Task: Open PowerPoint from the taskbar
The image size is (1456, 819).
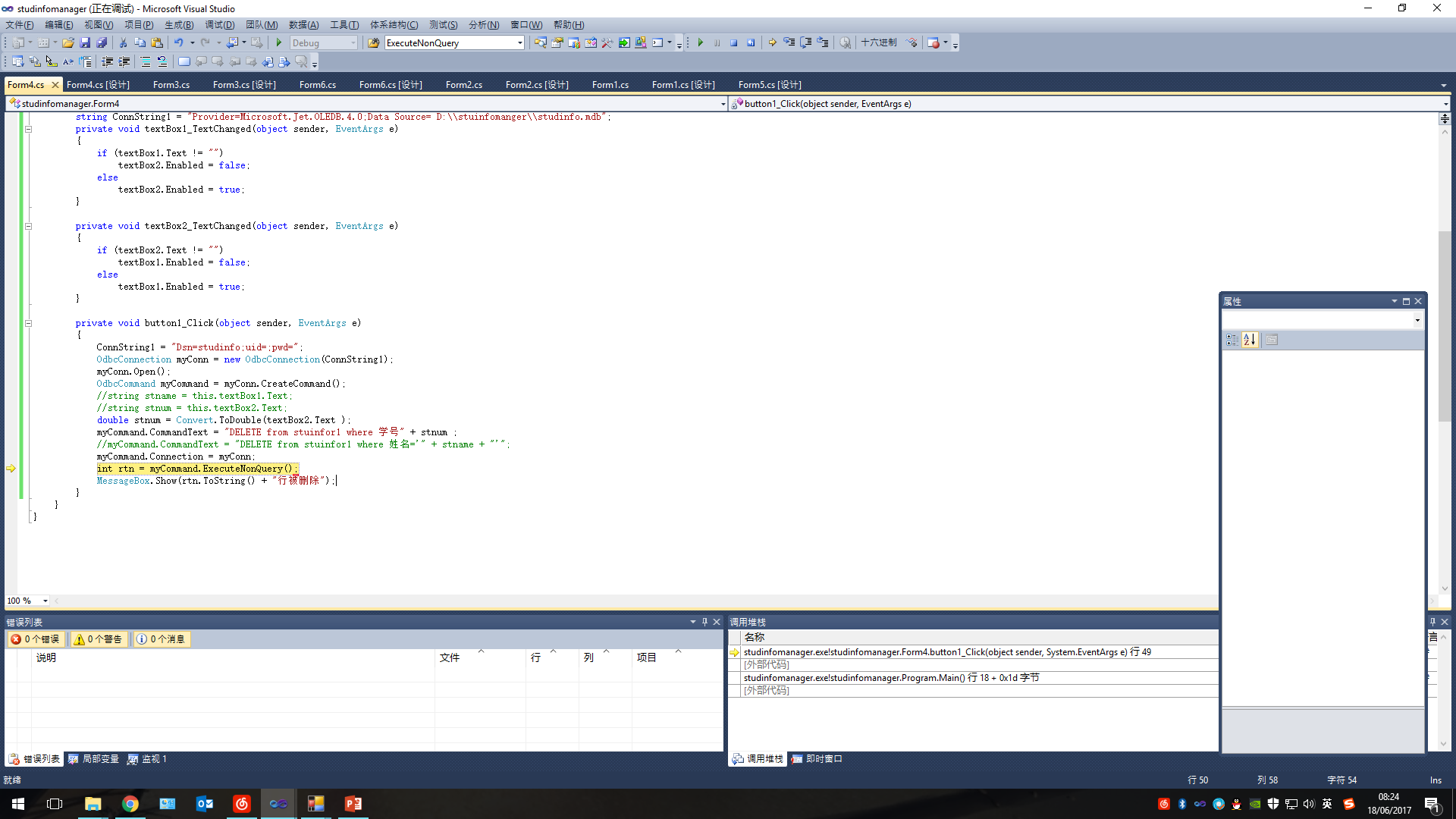Action: (353, 804)
